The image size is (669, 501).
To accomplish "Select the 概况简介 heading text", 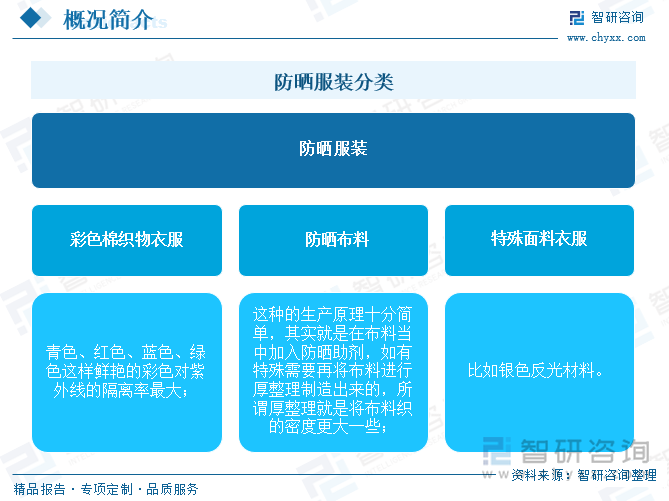I will click(108, 20).
